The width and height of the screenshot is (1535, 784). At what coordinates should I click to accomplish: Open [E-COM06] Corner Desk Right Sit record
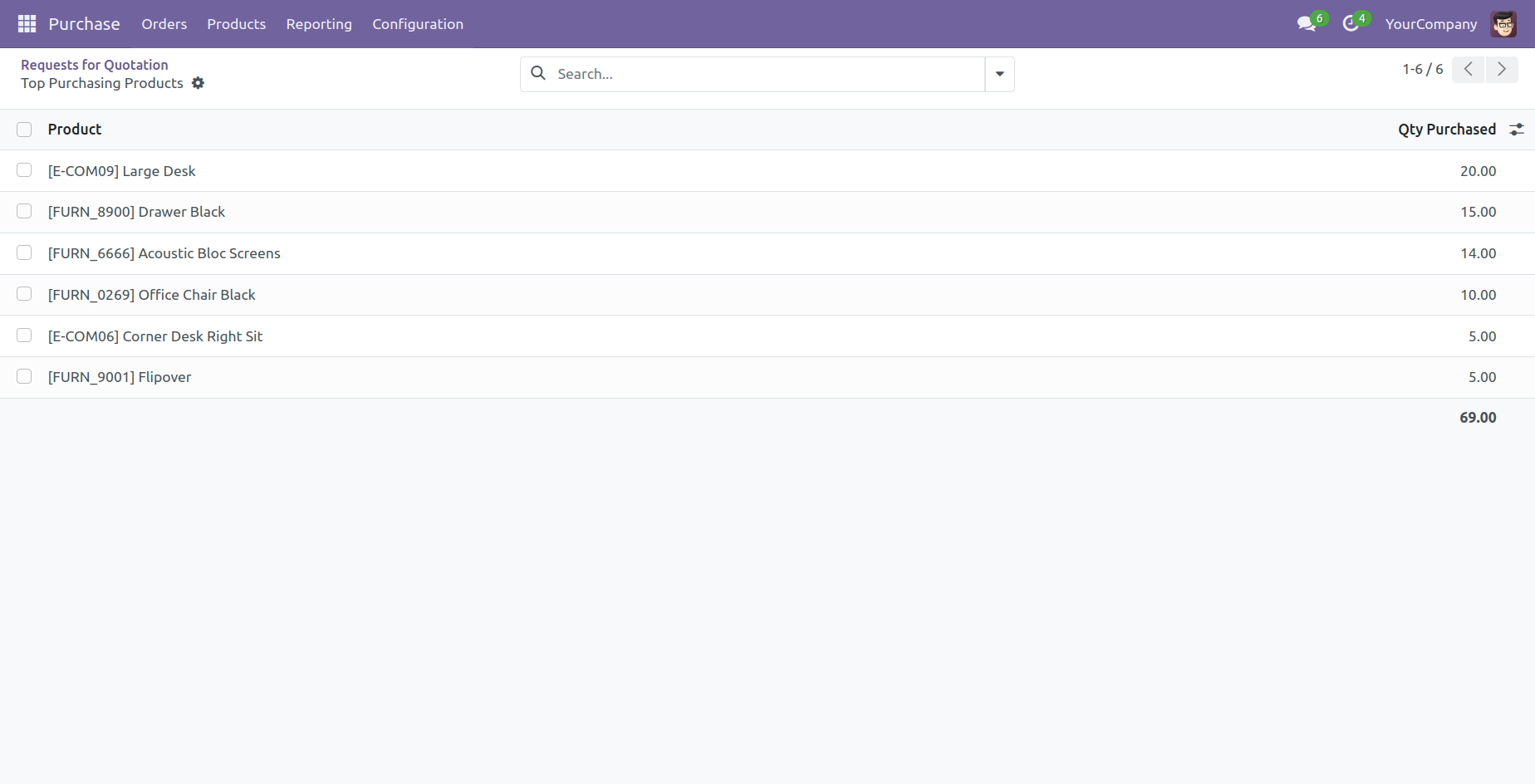pyautogui.click(x=155, y=336)
